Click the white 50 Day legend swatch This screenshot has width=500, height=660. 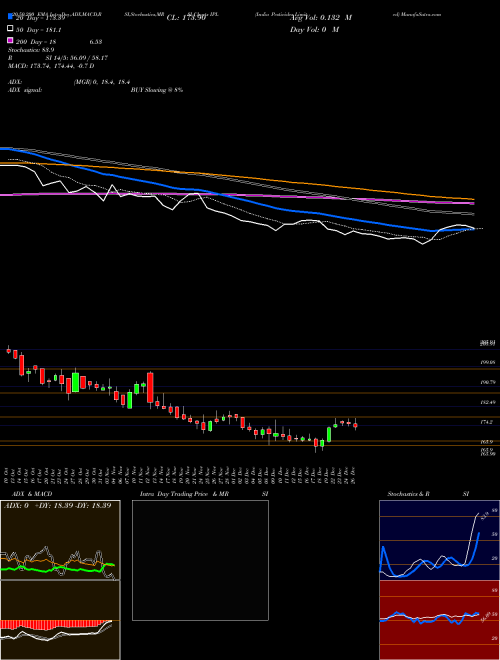point(10,29)
